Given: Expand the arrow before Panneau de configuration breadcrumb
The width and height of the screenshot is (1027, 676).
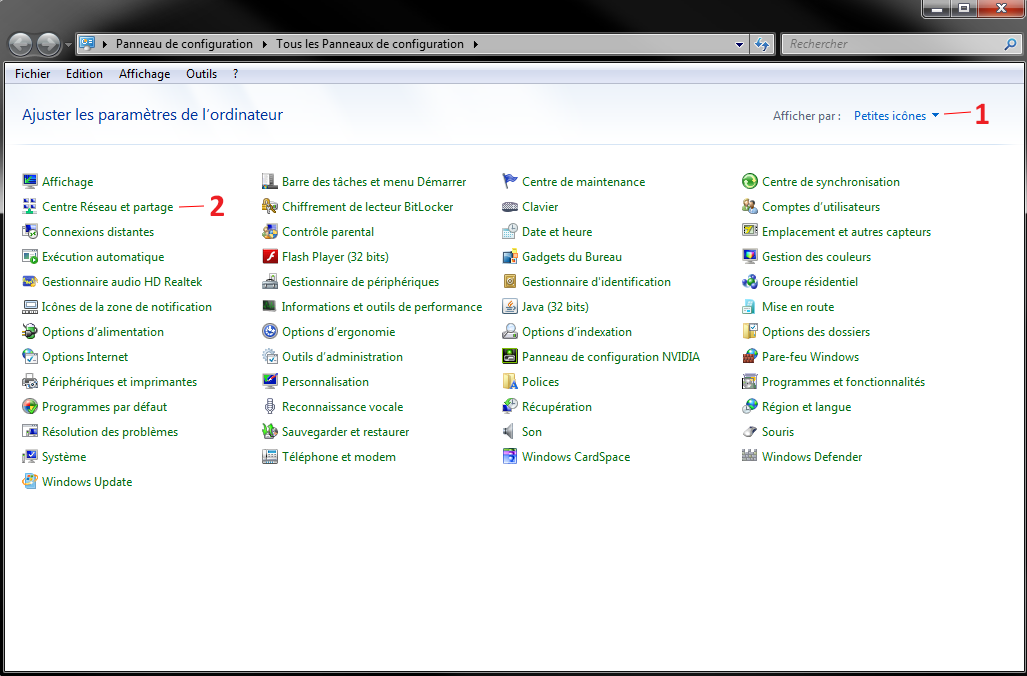Looking at the screenshot, I should point(105,44).
